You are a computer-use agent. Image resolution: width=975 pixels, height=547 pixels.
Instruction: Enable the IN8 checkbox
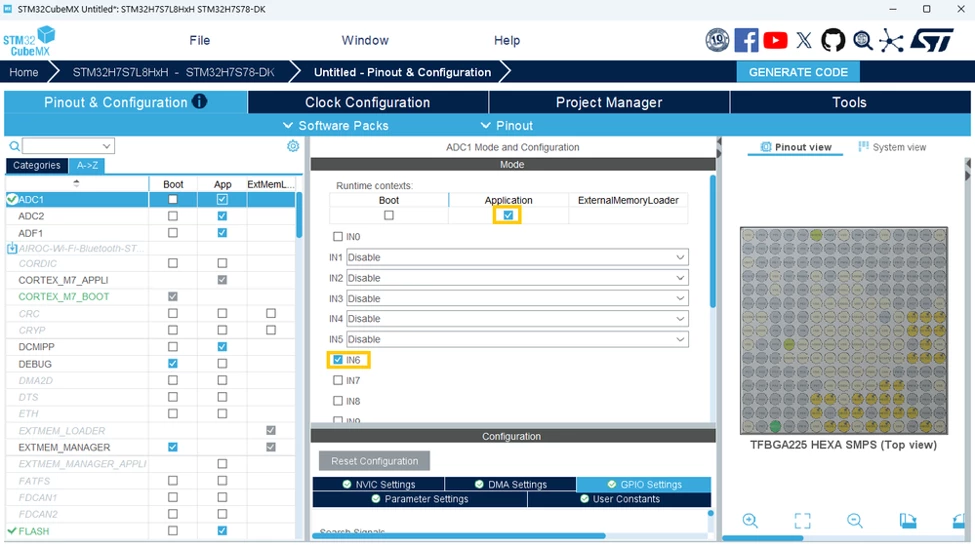[338, 400]
